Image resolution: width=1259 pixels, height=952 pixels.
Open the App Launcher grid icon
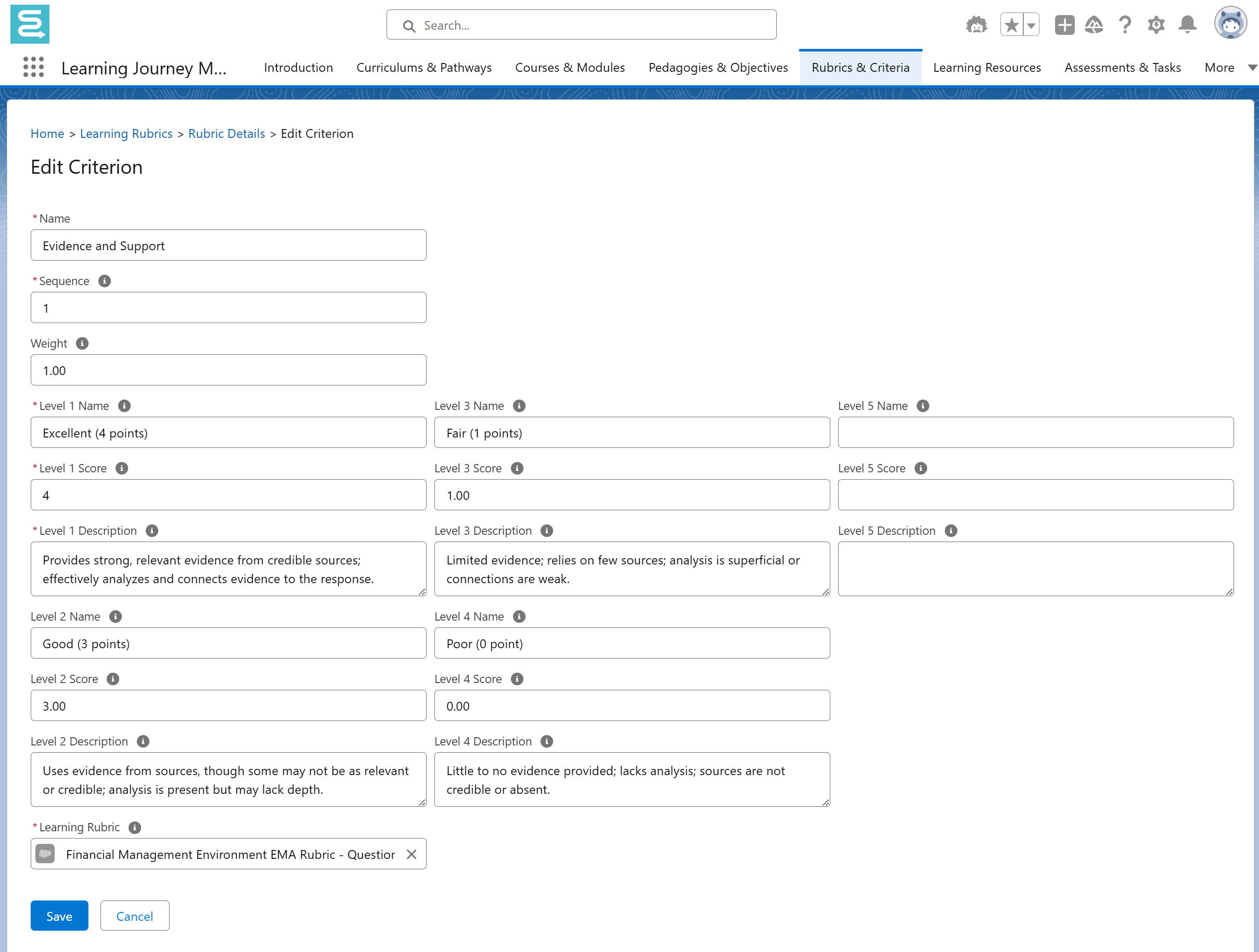[x=34, y=67]
